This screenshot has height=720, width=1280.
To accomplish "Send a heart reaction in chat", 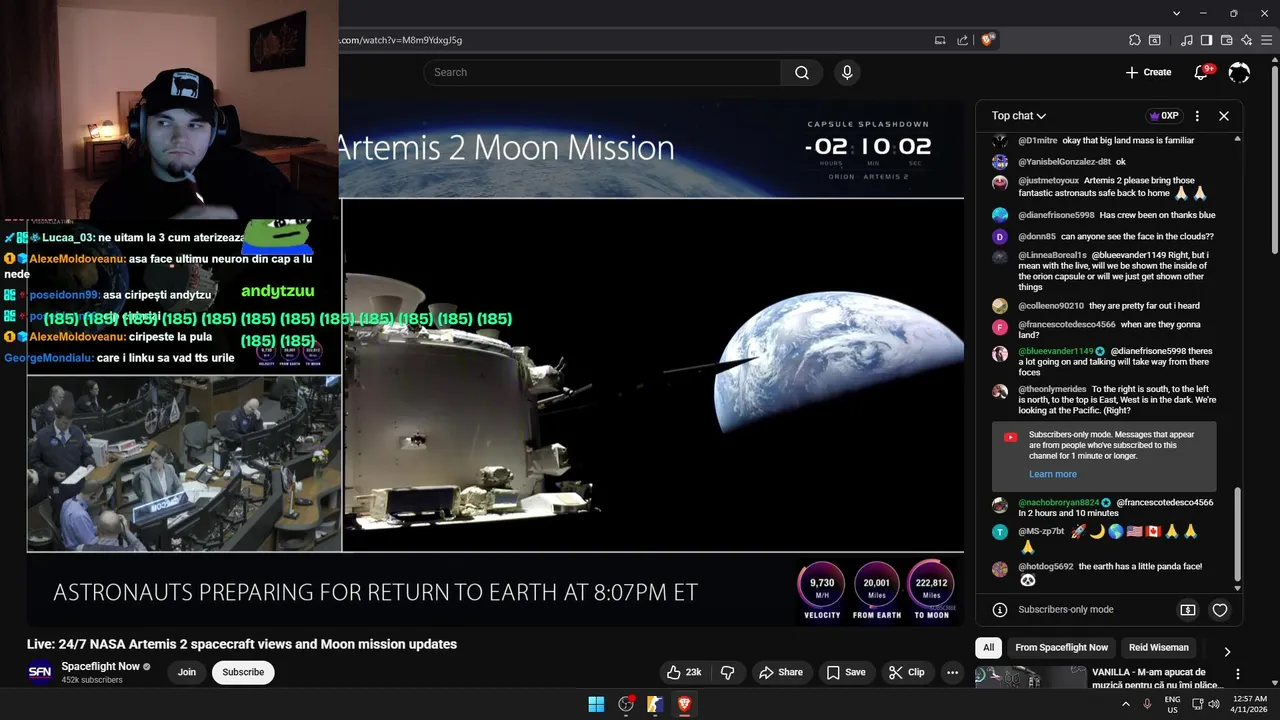I will click(1220, 610).
